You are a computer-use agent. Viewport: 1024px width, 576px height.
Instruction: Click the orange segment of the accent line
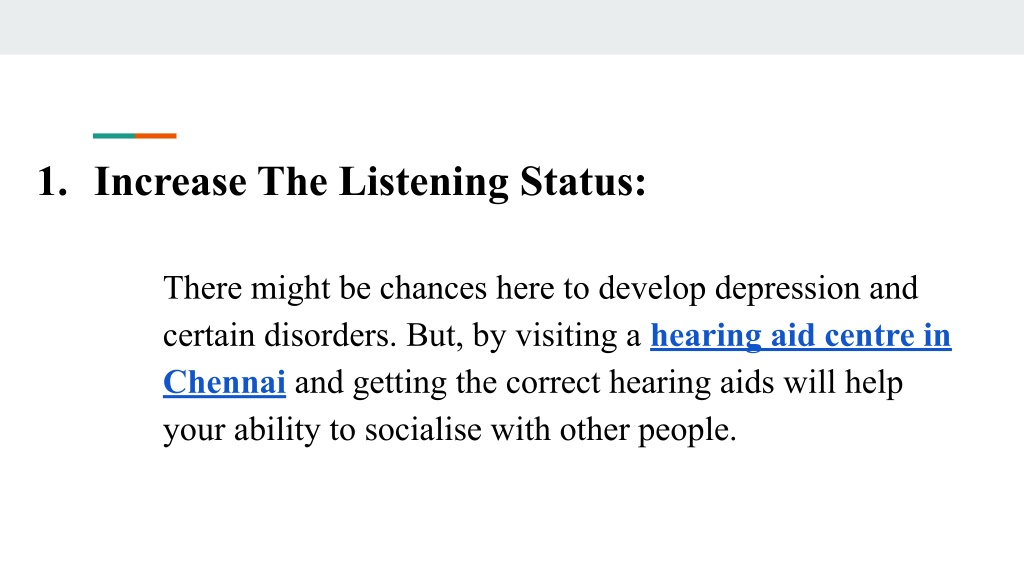pos(156,136)
